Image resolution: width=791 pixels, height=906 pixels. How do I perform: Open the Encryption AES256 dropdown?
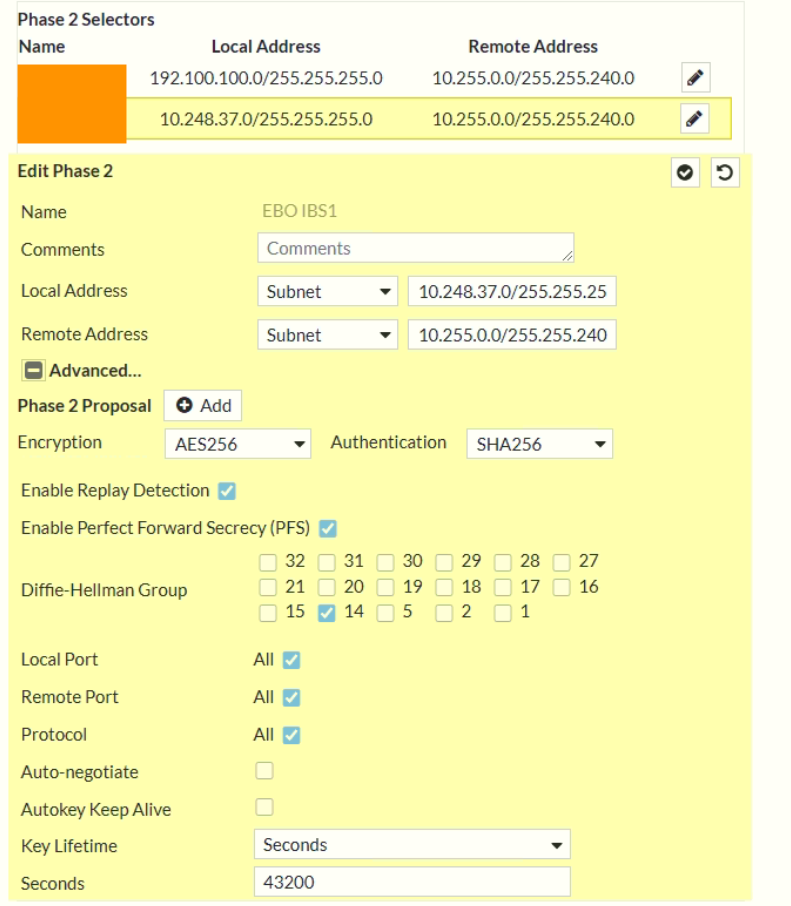[x=238, y=444]
